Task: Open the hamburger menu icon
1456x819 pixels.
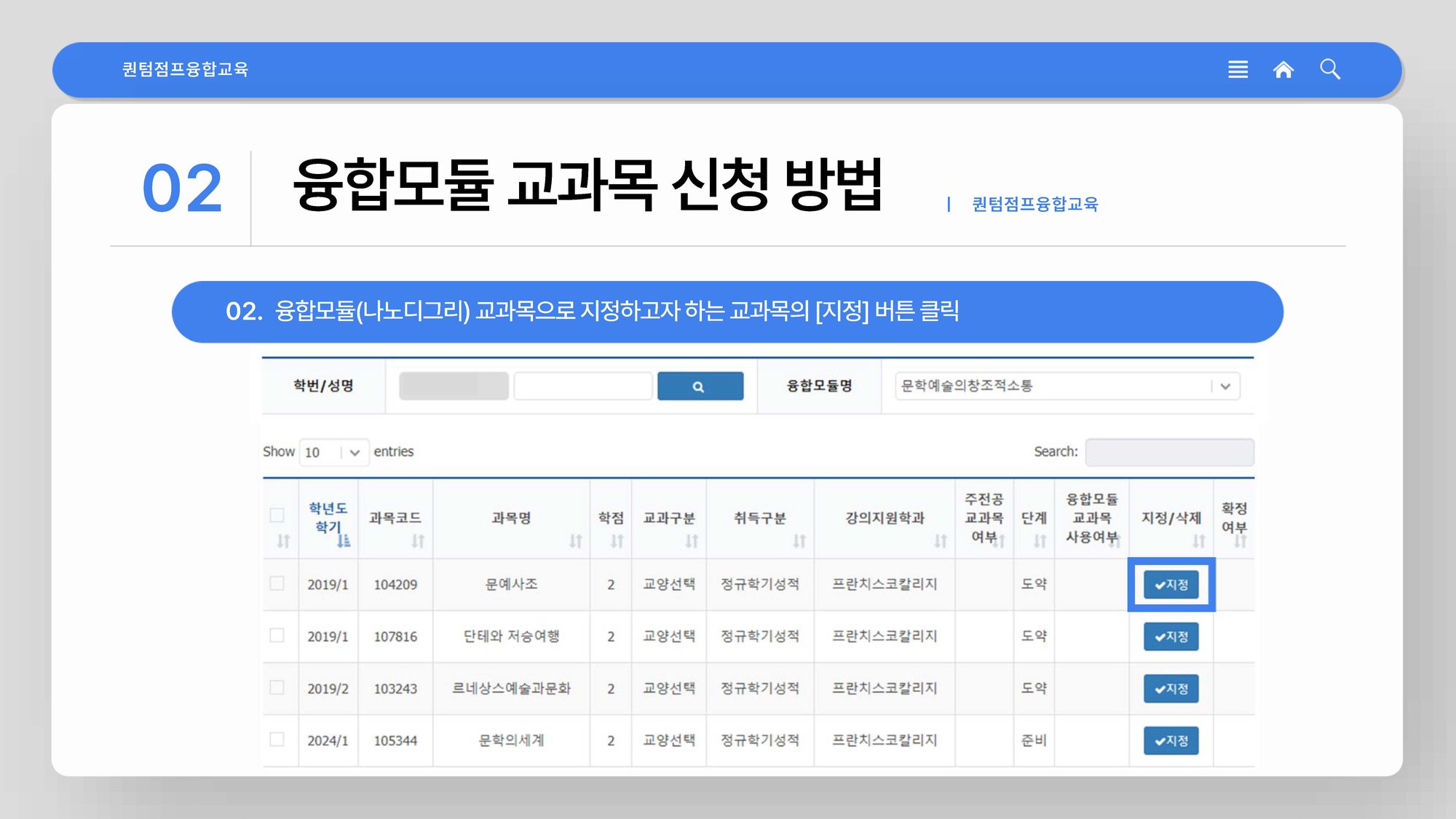Action: tap(1238, 69)
